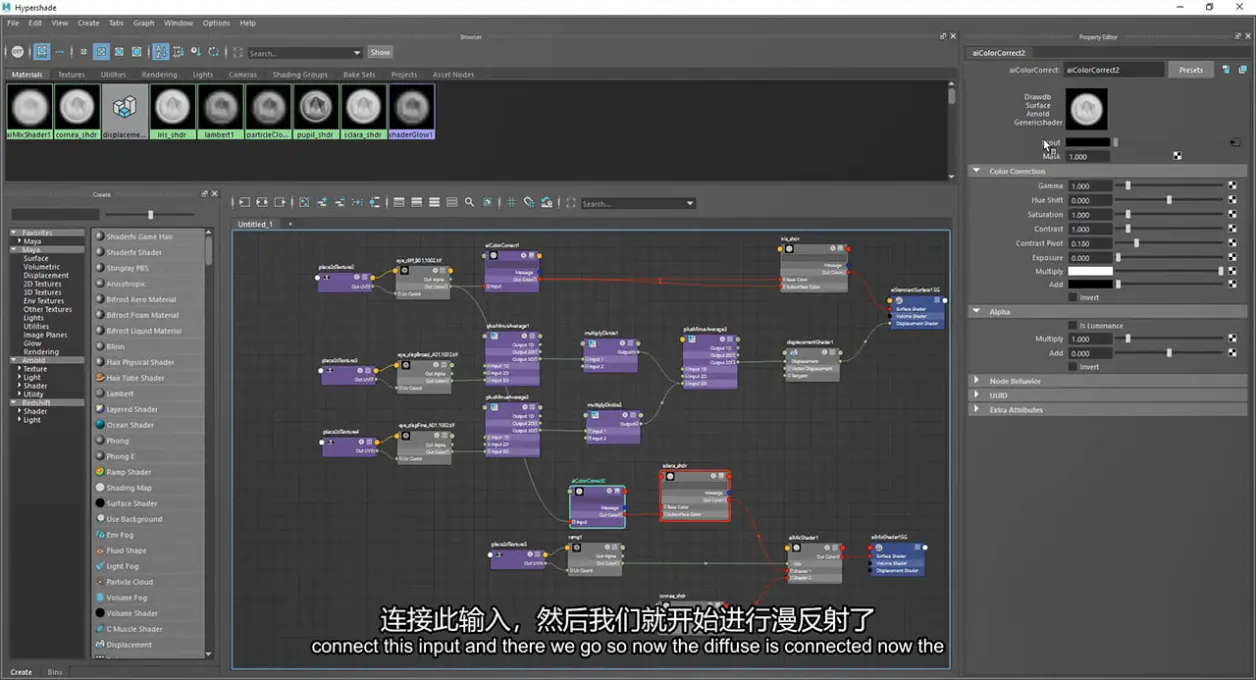Check the Is Luminance checkbox
This screenshot has height=680, width=1256.
tap(1073, 326)
